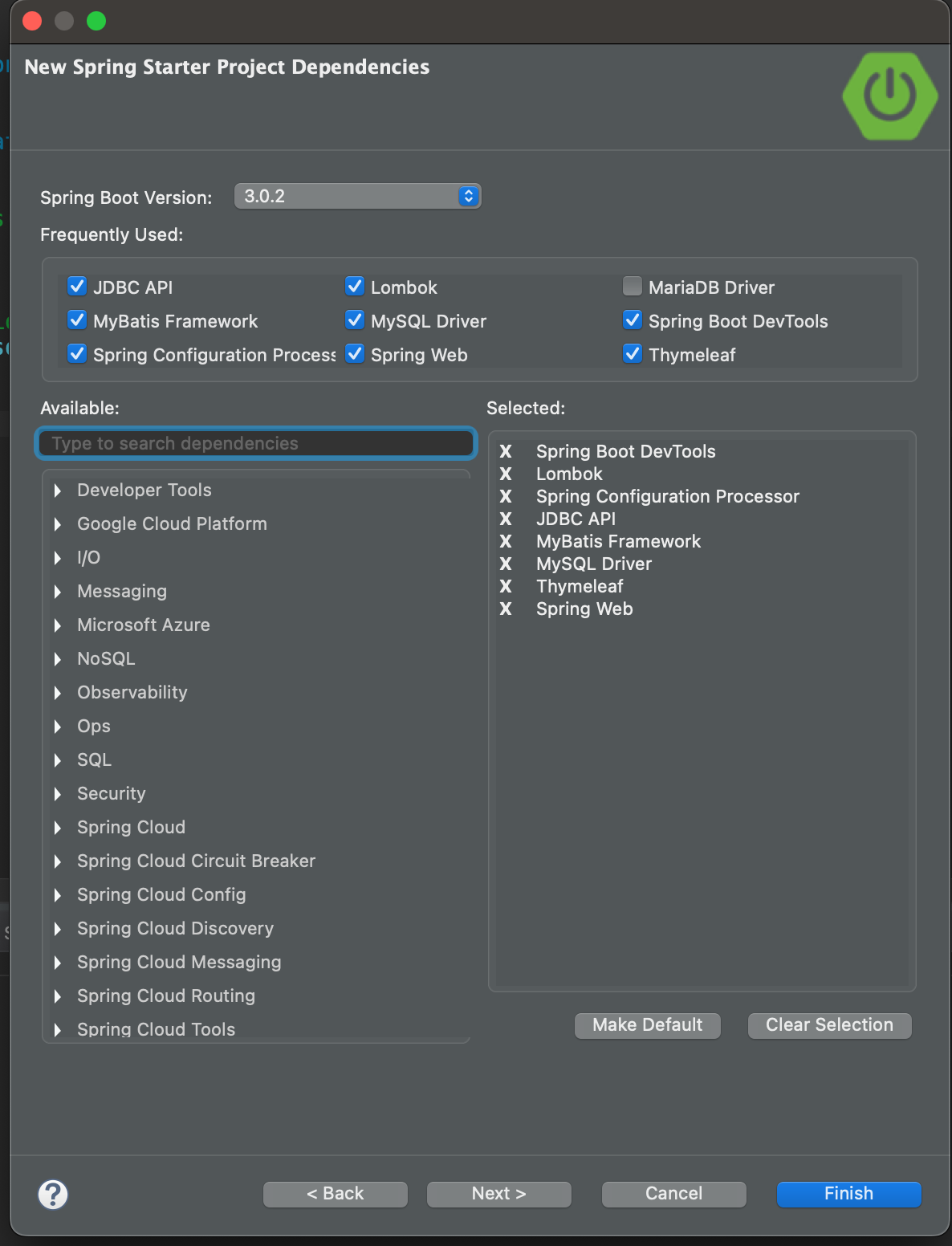Screen dimensions: 952x1246
Task: Expand the Spring Cloud Tools category
Action: point(58,1030)
